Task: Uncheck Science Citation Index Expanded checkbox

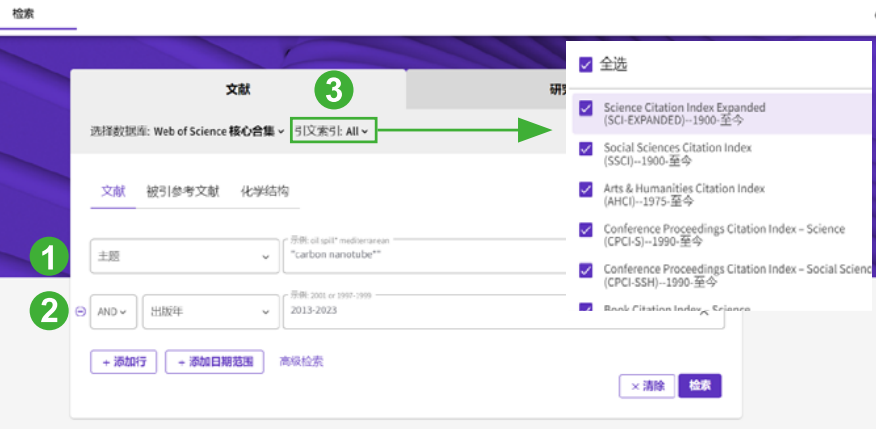Action: 585,108
